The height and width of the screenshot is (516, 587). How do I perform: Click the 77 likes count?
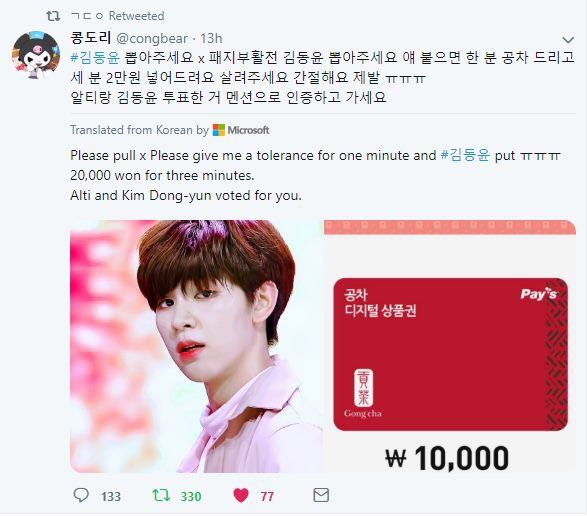267,497
